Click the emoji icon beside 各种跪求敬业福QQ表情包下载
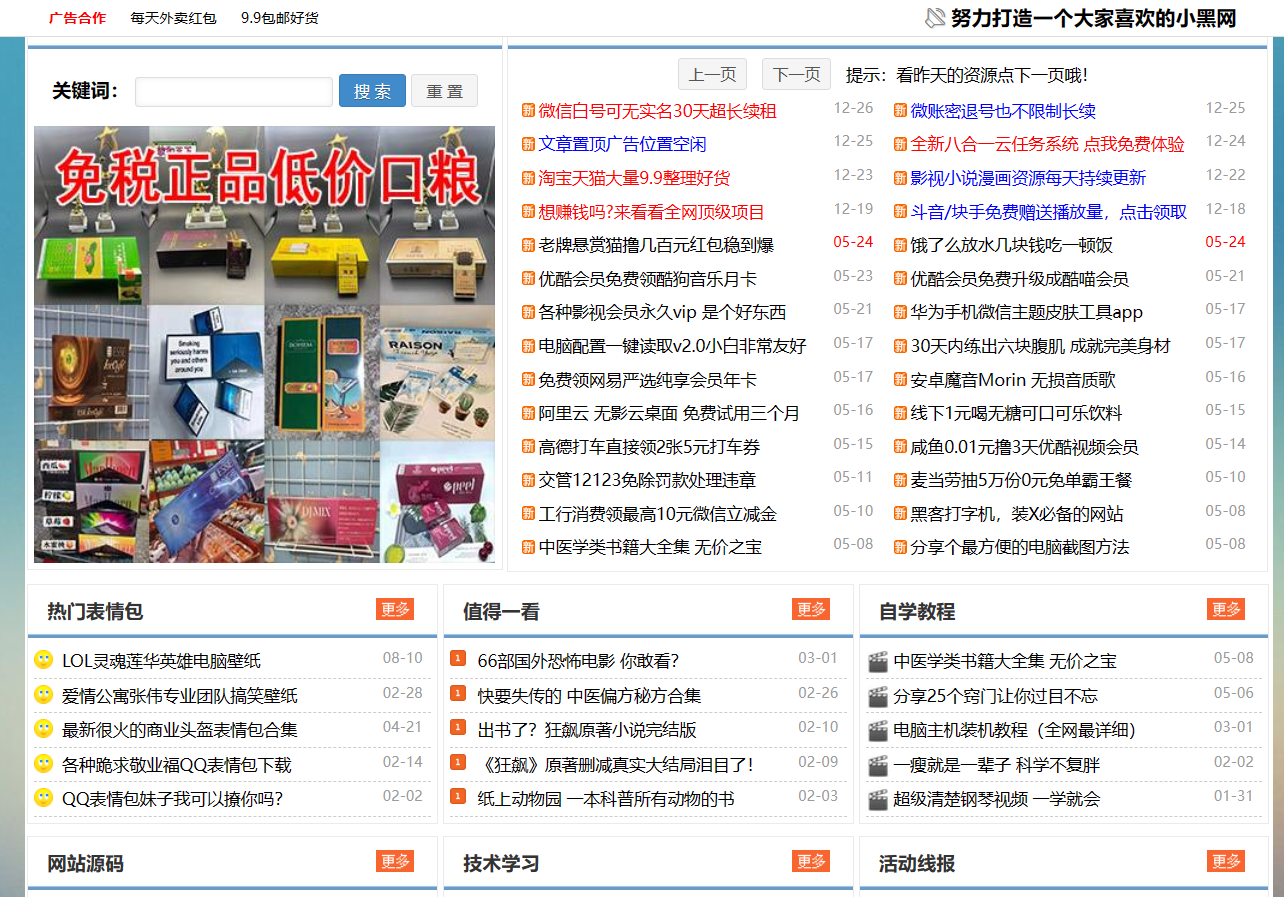1284x897 pixels. [x=43, y=763]
